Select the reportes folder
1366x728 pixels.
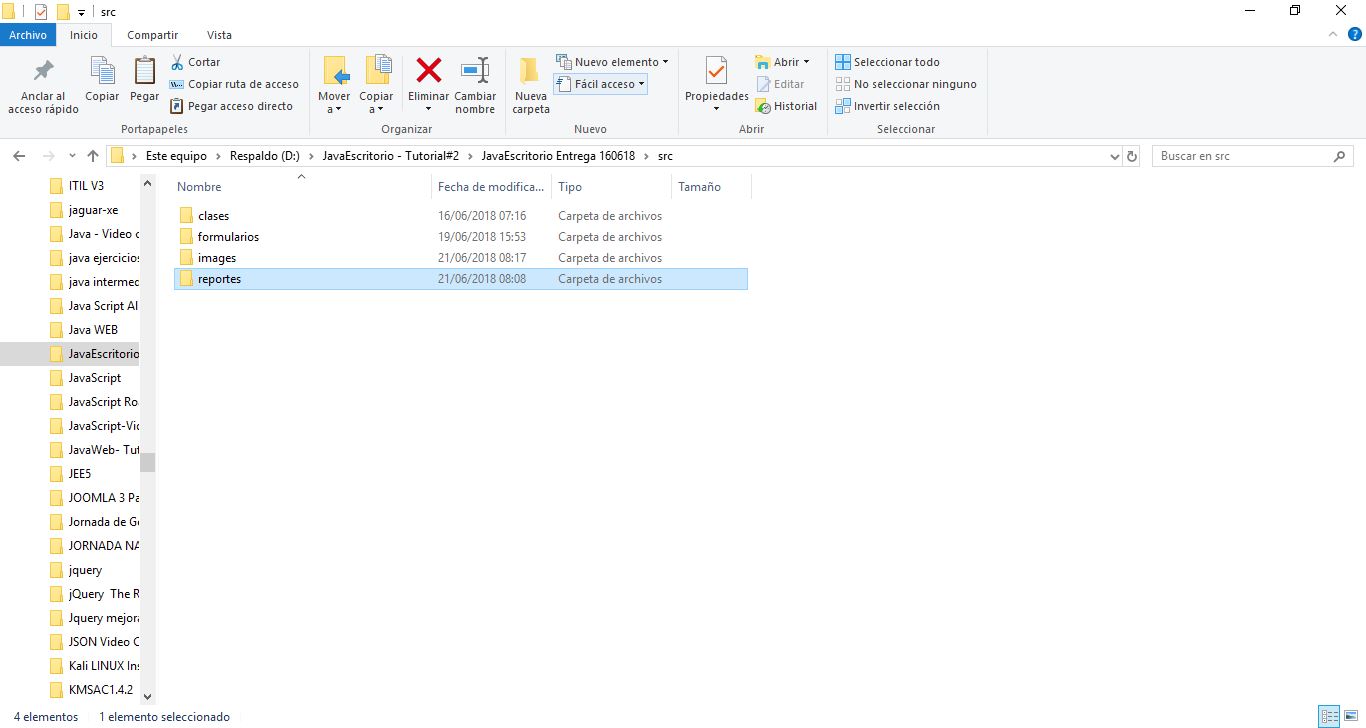(461, 279)
